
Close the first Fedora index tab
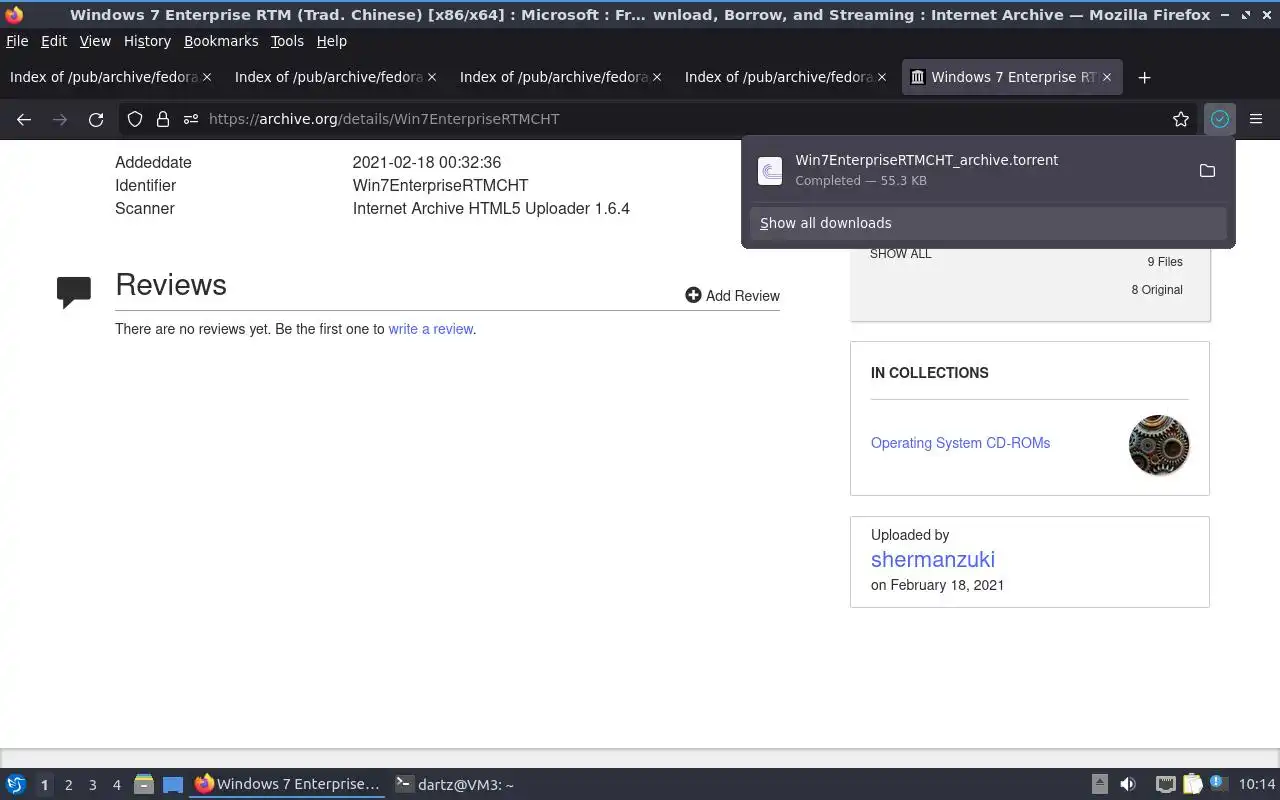207,77
